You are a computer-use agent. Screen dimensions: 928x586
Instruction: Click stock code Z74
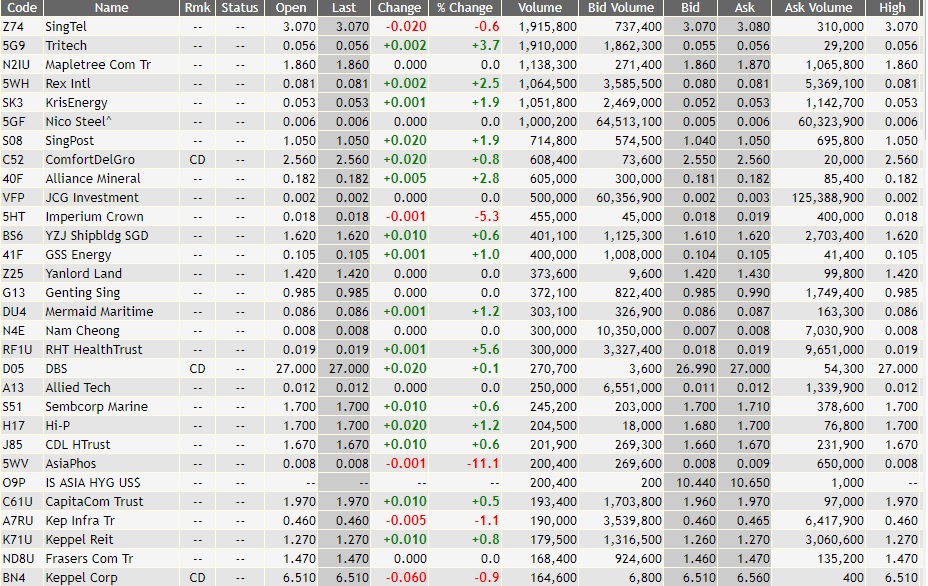(12, 27)
